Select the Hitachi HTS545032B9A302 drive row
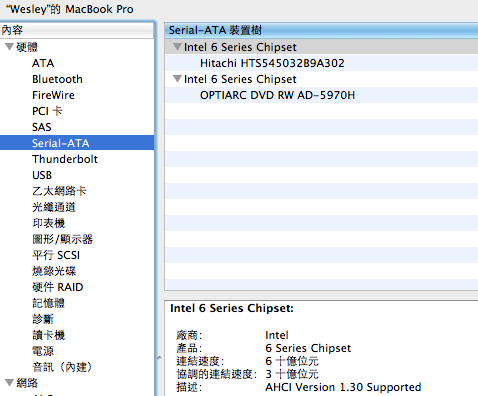The height and width of the screenshot is (396, 478). pyautogui.click(x=322, y=63)
